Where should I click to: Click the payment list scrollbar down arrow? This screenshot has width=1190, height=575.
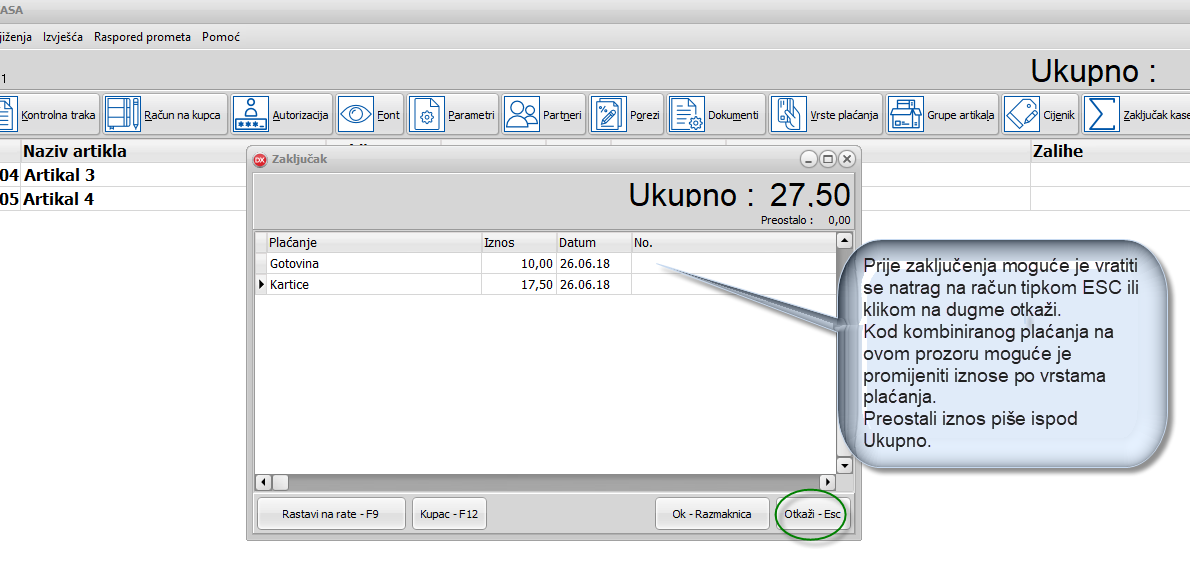click(844, 466)
